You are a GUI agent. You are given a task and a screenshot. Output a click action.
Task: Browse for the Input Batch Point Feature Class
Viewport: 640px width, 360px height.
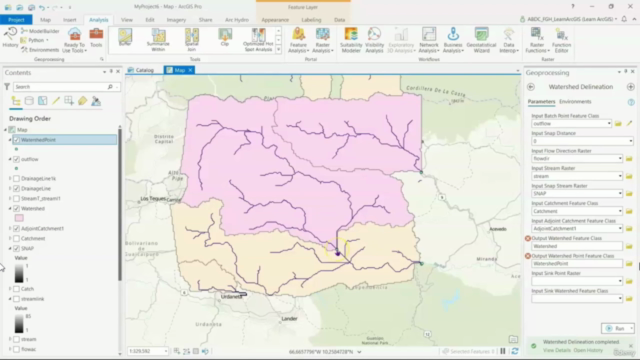[x=618, y=123]
